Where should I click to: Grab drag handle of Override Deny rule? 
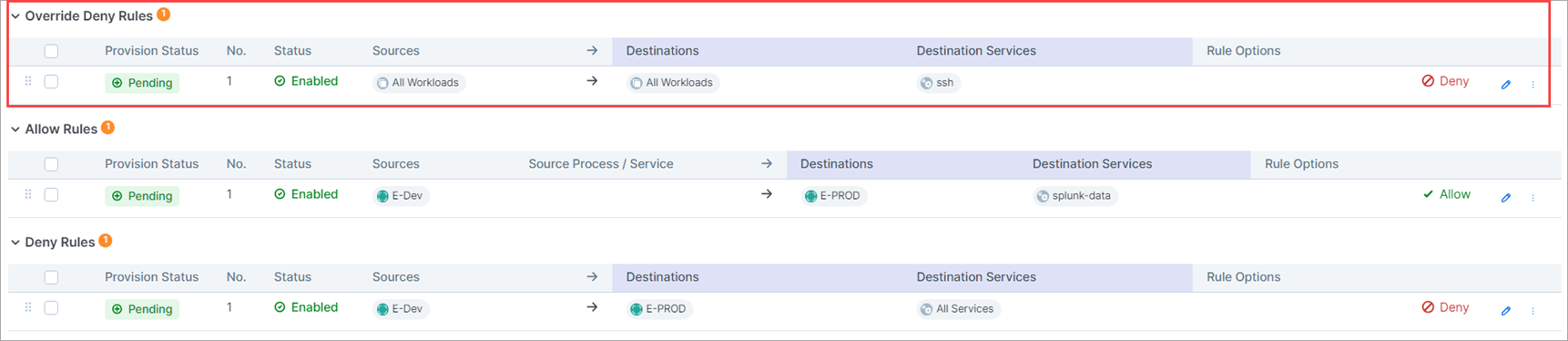(28, 81)
